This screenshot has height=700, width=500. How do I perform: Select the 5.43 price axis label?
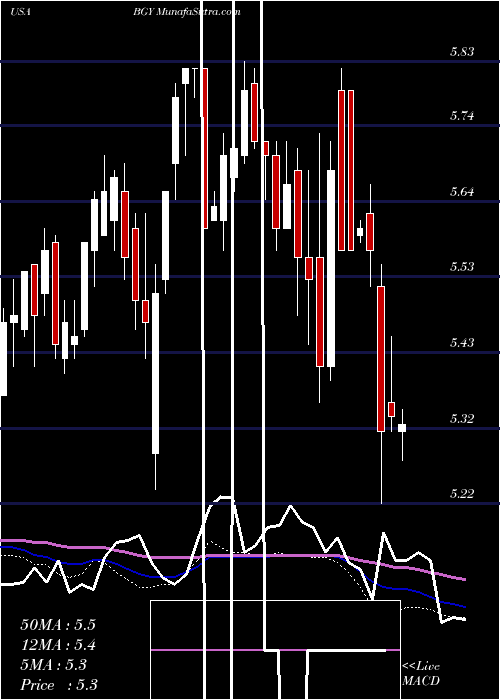[x=462, y=343]
